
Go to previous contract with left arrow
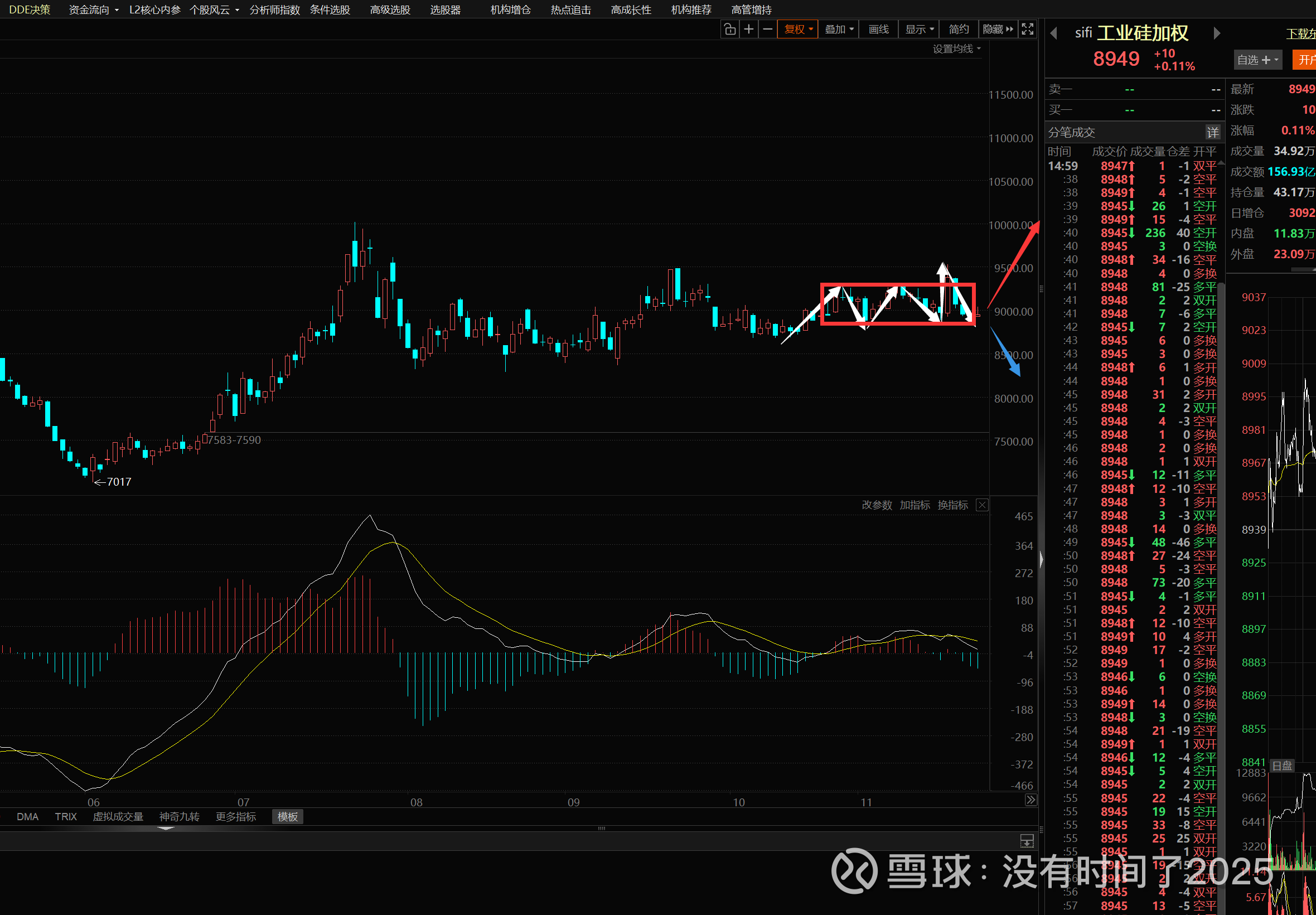pyautogui.click(x=1053, y=33)
